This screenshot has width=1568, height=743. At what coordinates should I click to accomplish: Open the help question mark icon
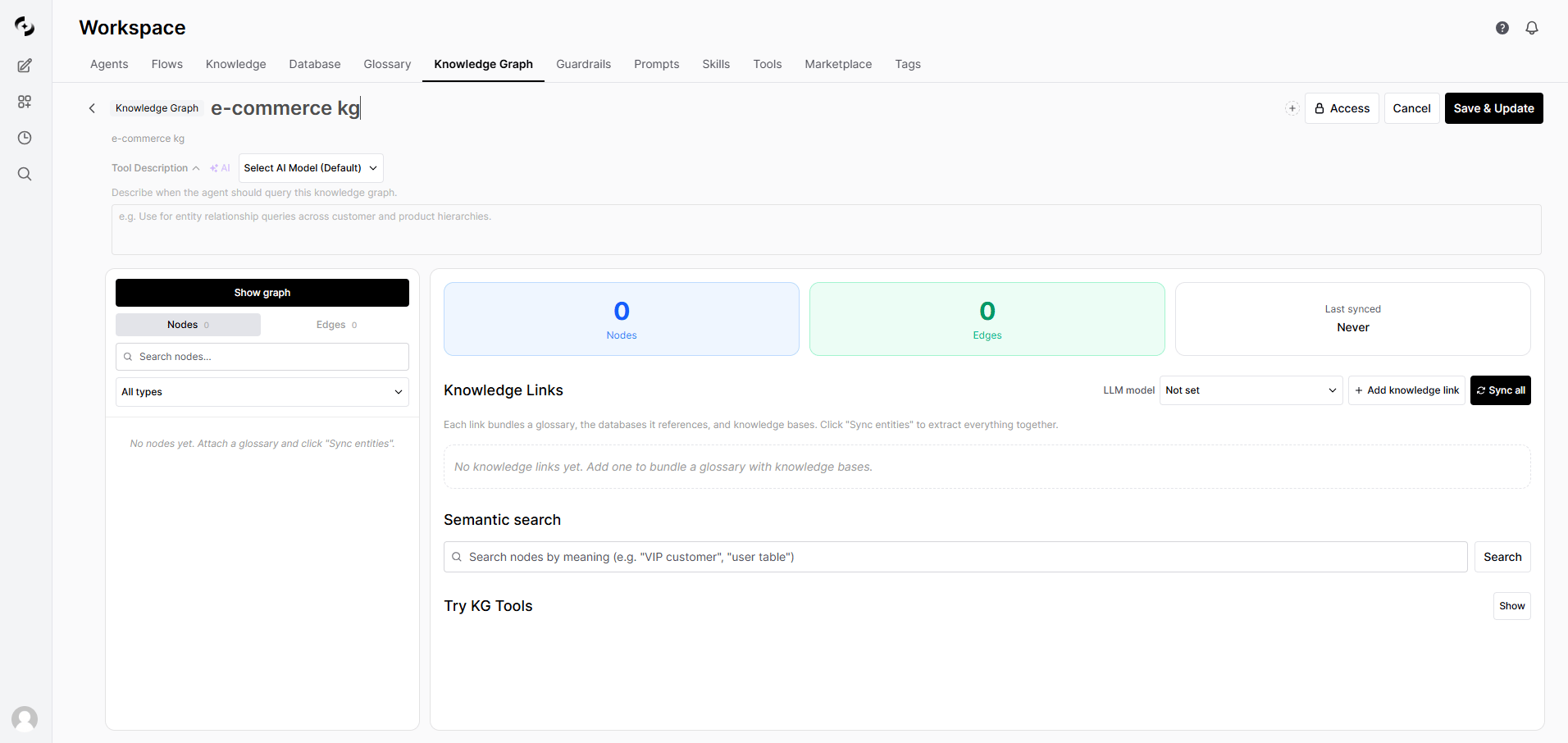1502,28
